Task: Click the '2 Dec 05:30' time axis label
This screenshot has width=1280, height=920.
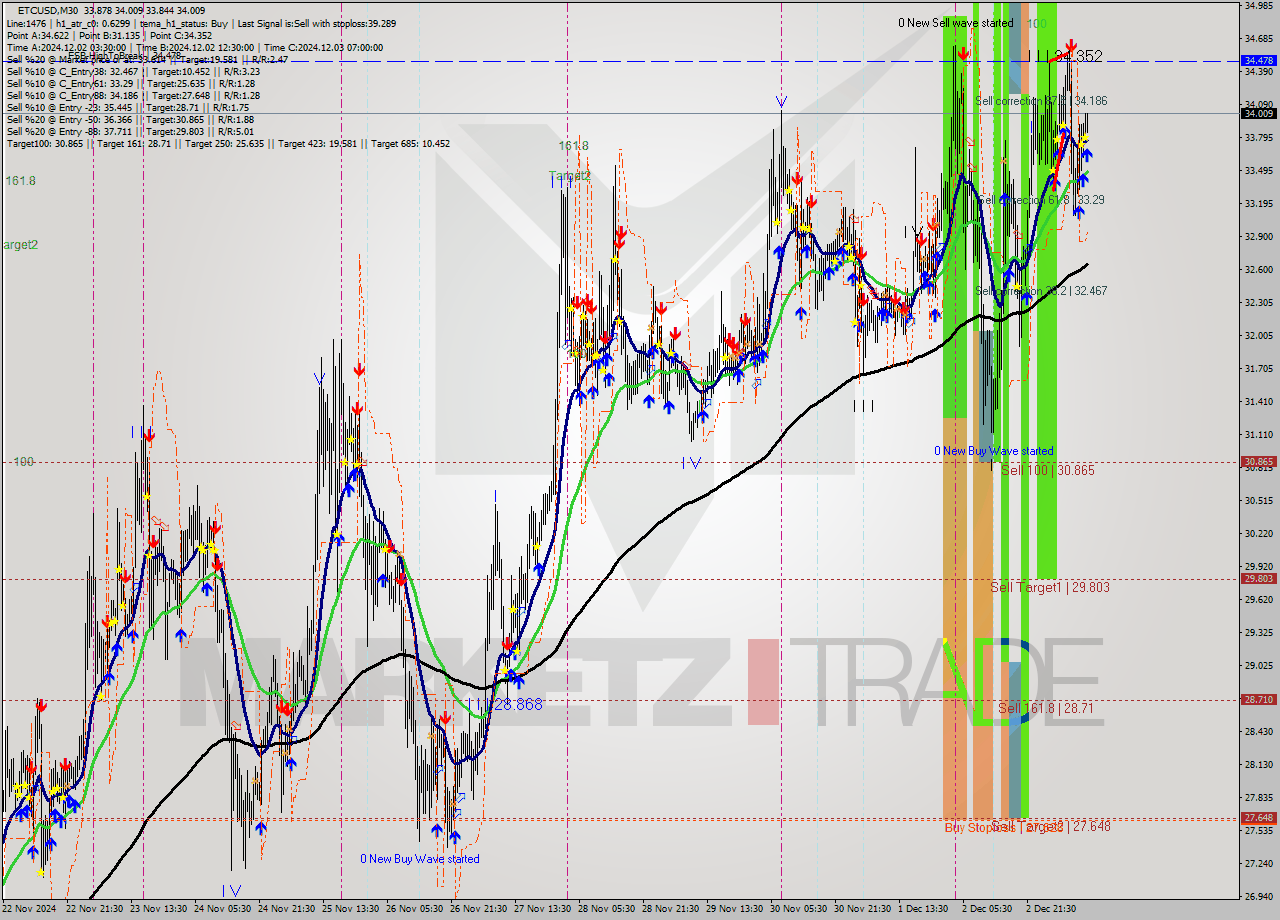Action: [x=985, y=909]
